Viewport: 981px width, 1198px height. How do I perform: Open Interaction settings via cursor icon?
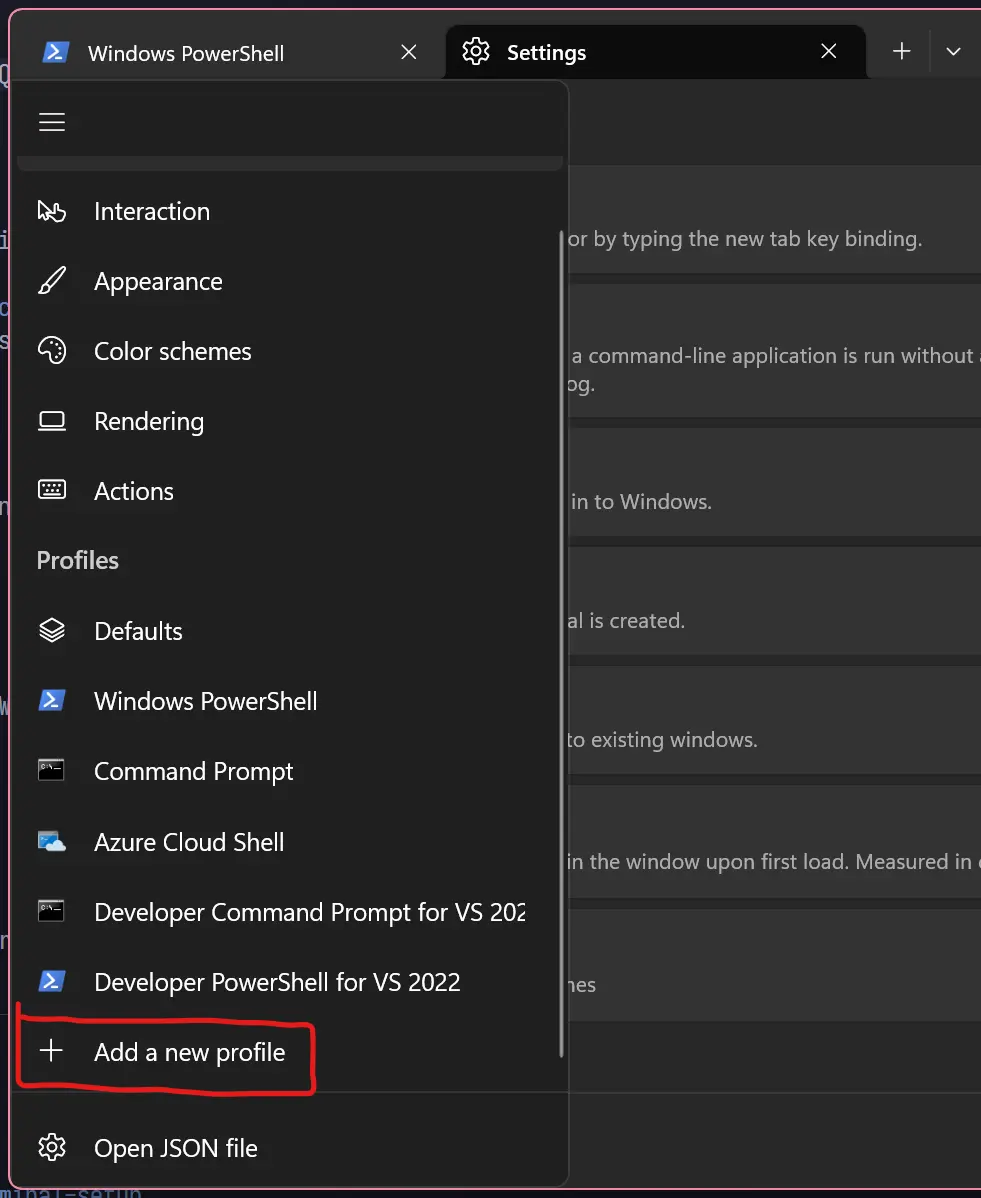[52, 211]
